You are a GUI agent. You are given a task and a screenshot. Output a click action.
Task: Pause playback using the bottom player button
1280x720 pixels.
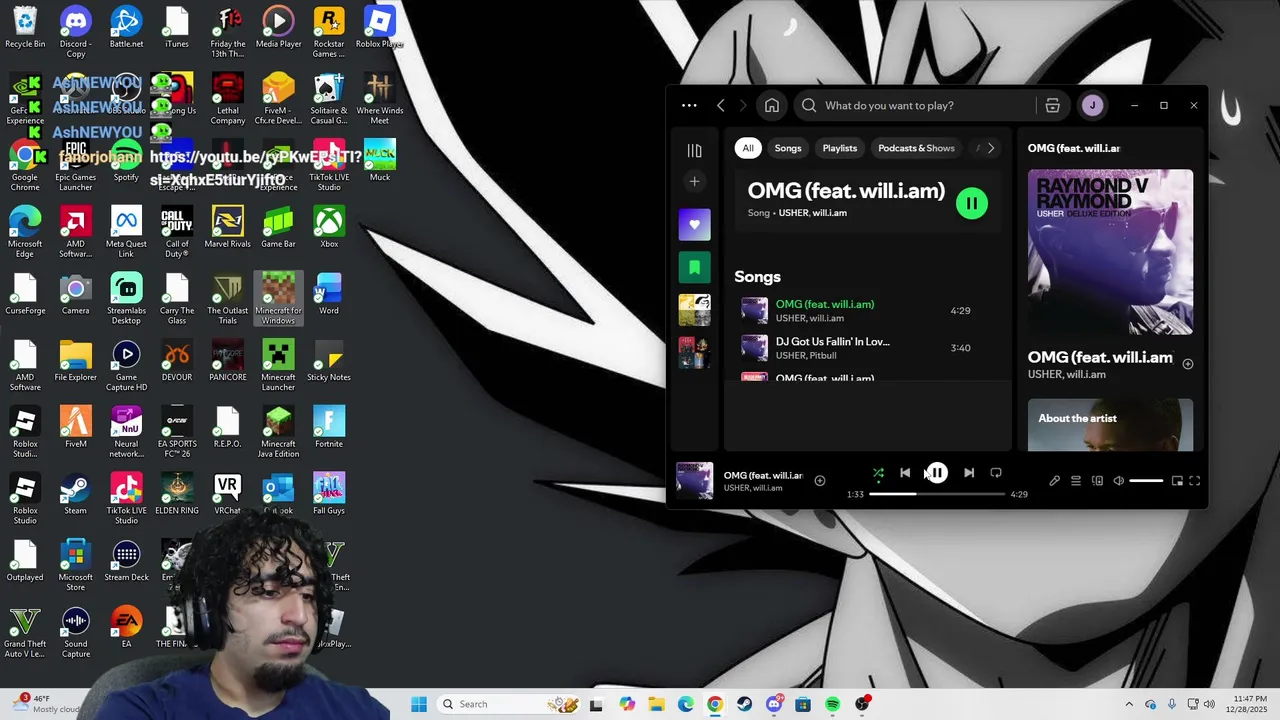coord(937,473)
